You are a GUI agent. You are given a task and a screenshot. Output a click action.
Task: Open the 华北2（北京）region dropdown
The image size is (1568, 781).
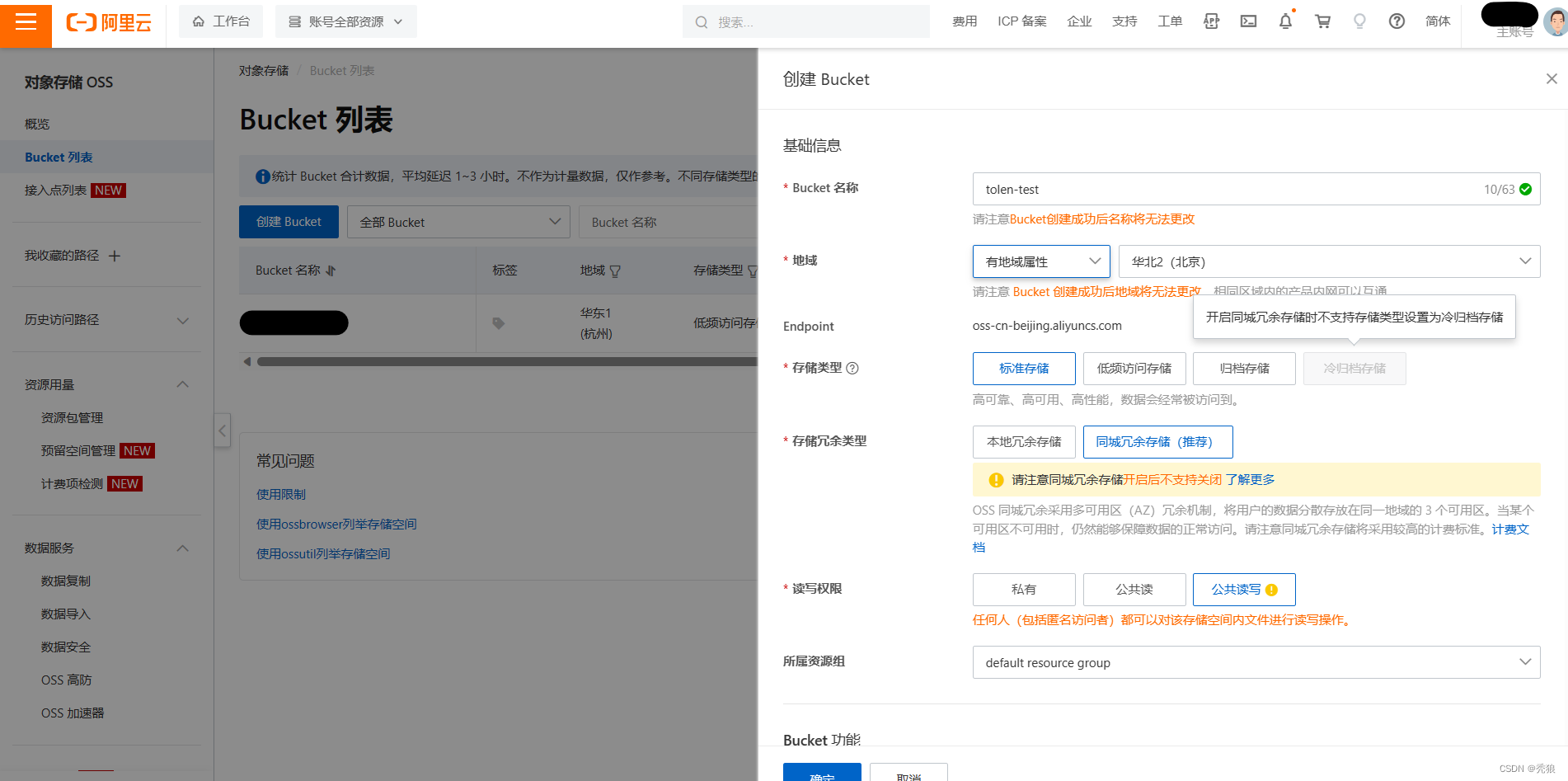[x=1329, y=261]
